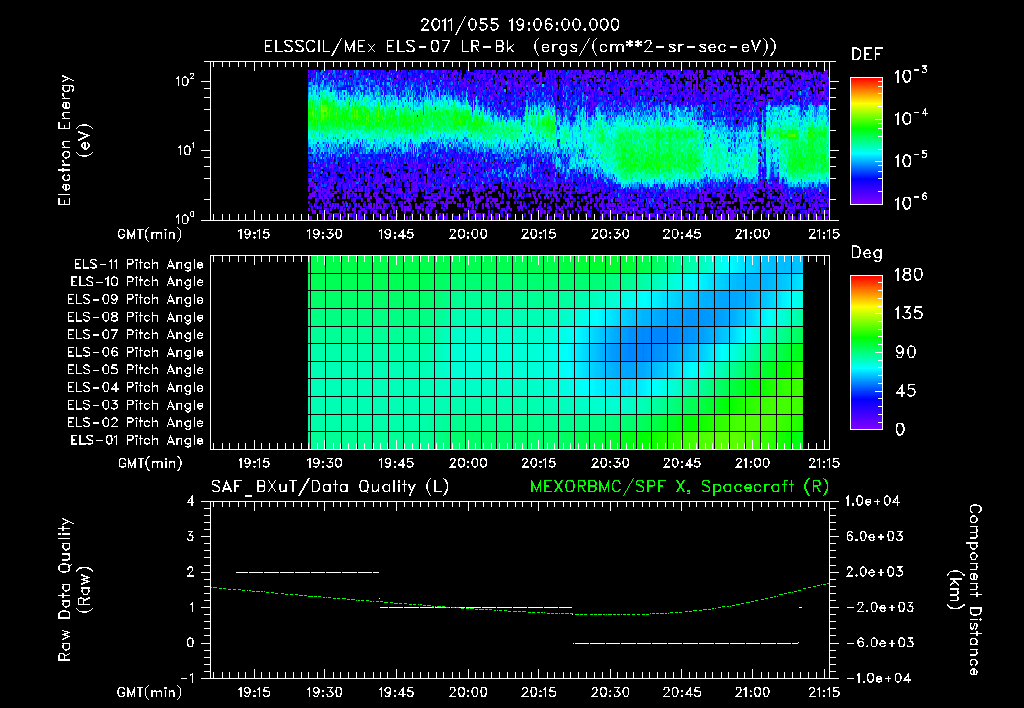Screen dimensions: 1024x708
Task: Click the DEF color bar legend
Action: pos(866,141)
